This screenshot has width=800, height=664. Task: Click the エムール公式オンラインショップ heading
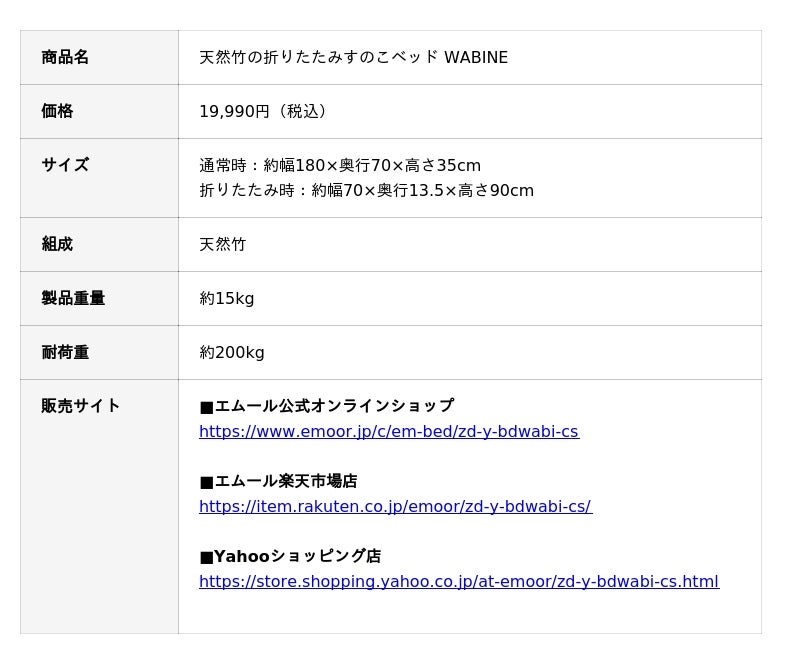[327, 407]
